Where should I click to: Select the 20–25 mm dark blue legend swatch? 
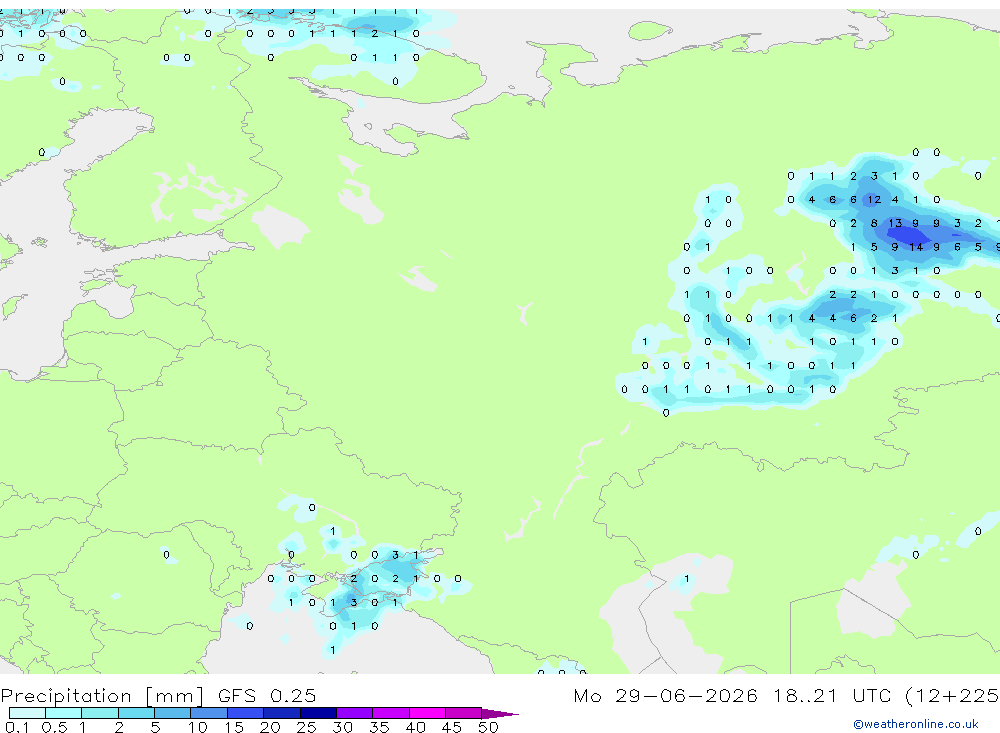[x=281, y=713]
